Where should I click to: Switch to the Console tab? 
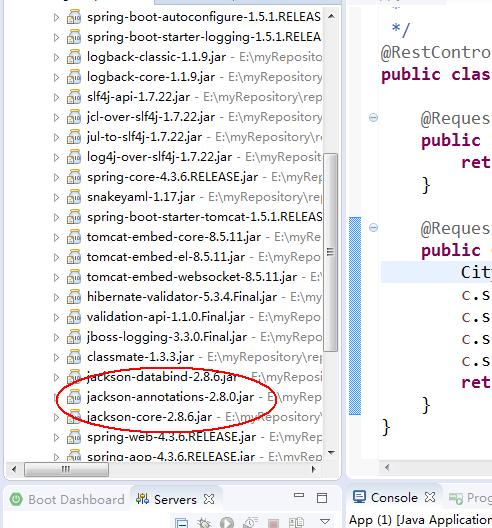[x=386, y=497]
